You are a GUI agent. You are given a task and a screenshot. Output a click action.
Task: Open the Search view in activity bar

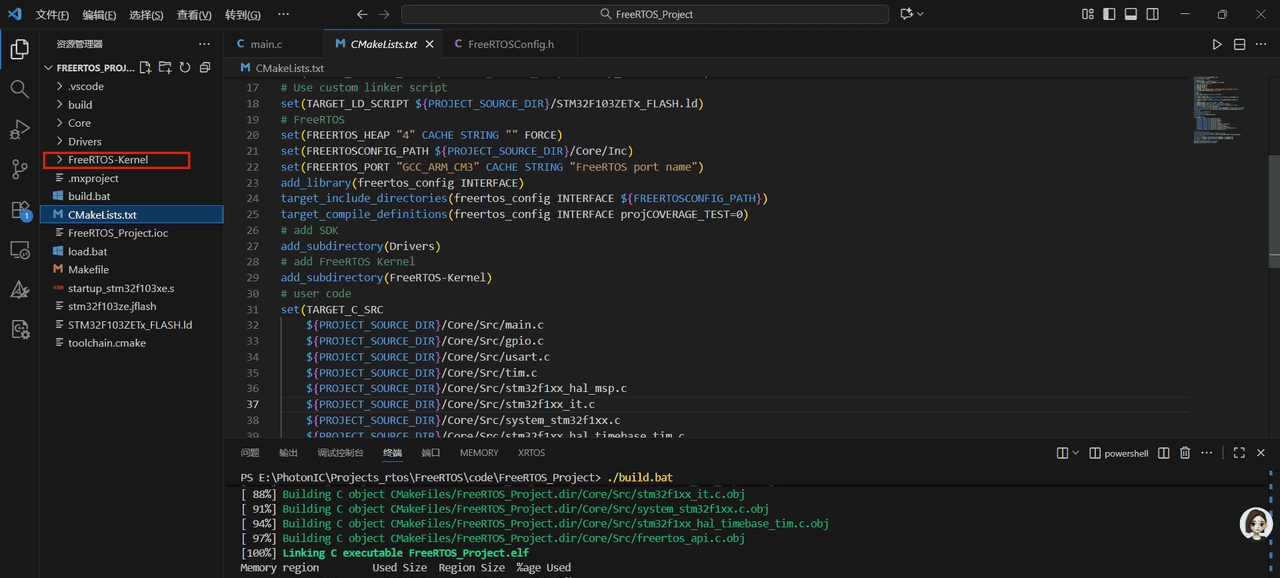pos(19,89)
